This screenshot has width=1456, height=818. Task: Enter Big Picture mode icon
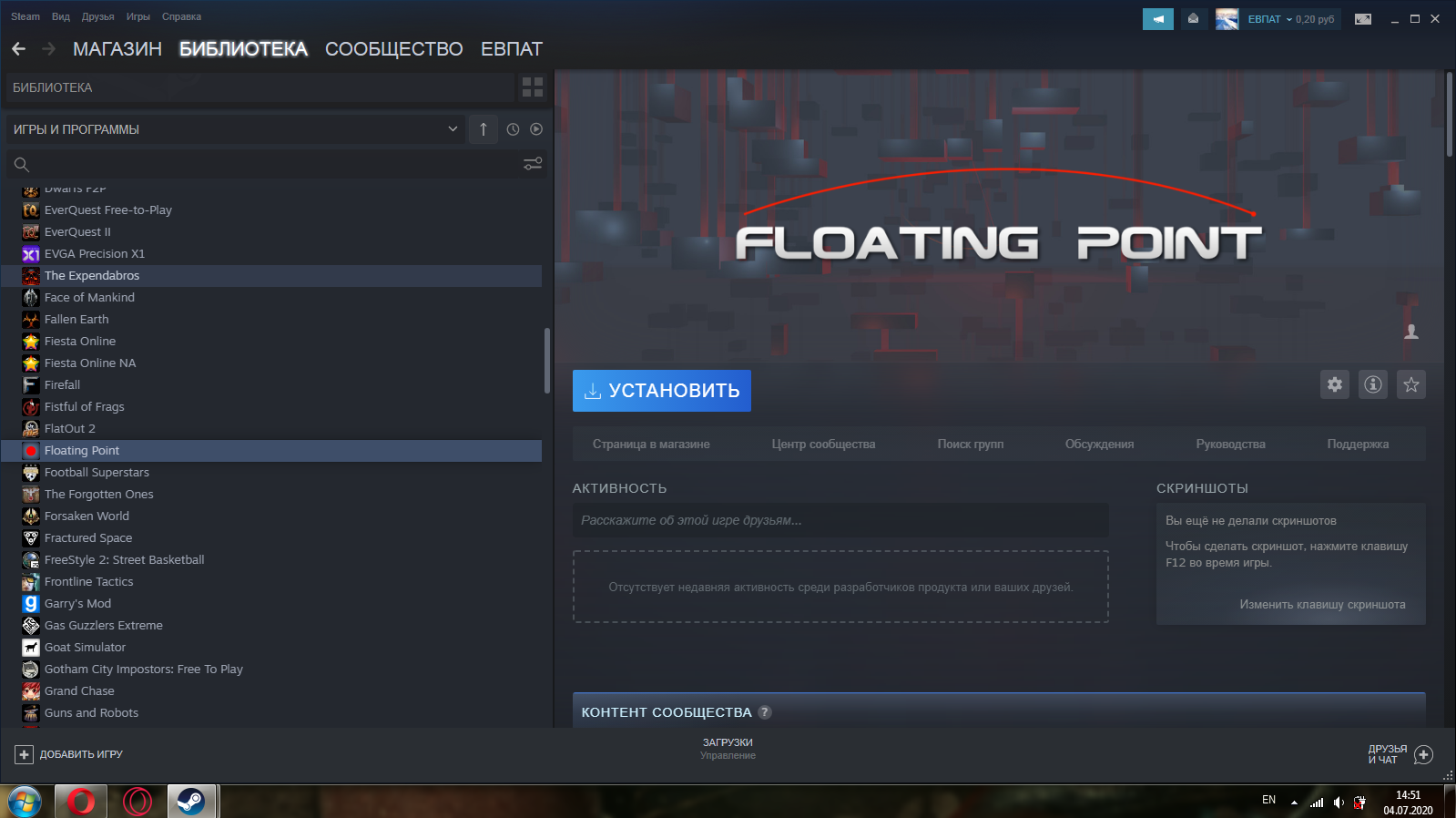(x=1363, y=18)
